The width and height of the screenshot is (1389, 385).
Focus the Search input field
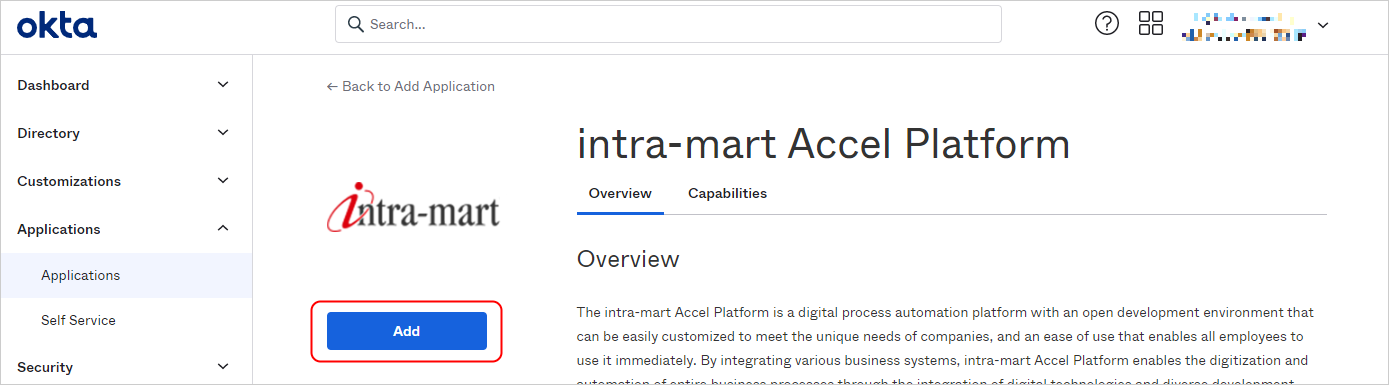[x=668, y=24]
